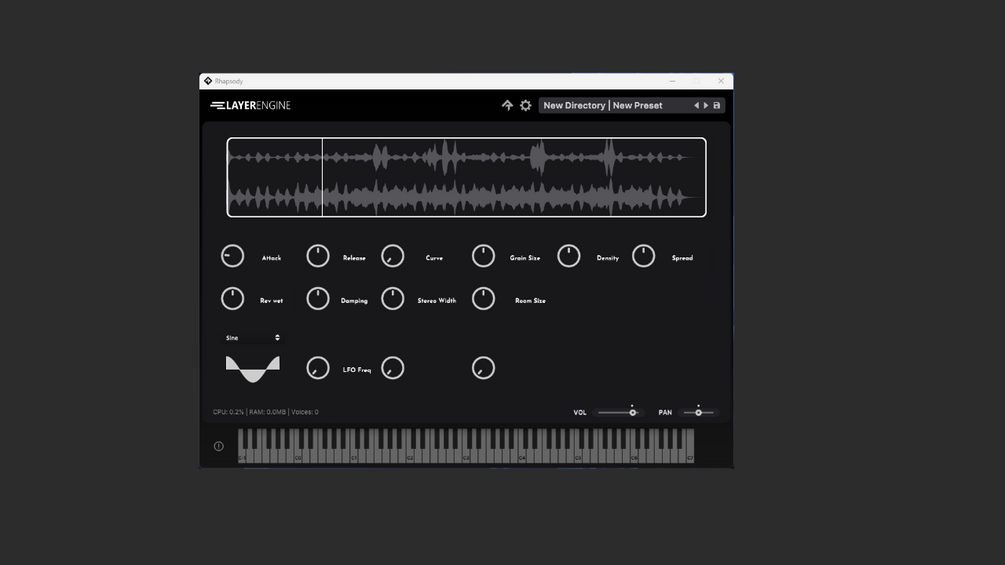This screenshot has height=565, width=1005.
Task: Click the PAN slider handle
Action: [699, 413]
